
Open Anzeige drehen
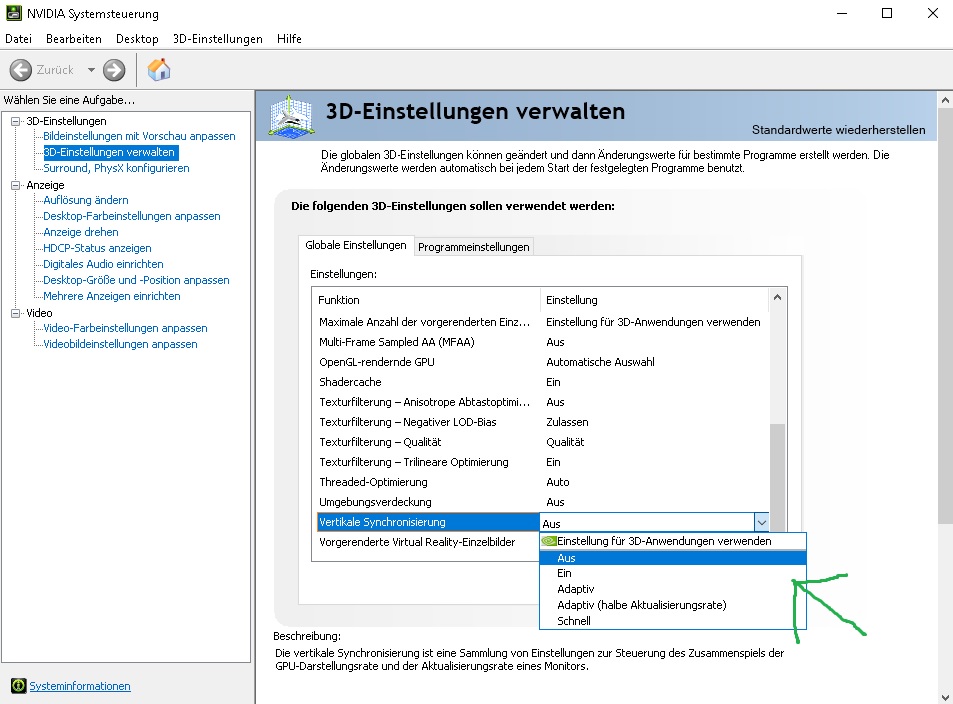click(x=81, y=232)
